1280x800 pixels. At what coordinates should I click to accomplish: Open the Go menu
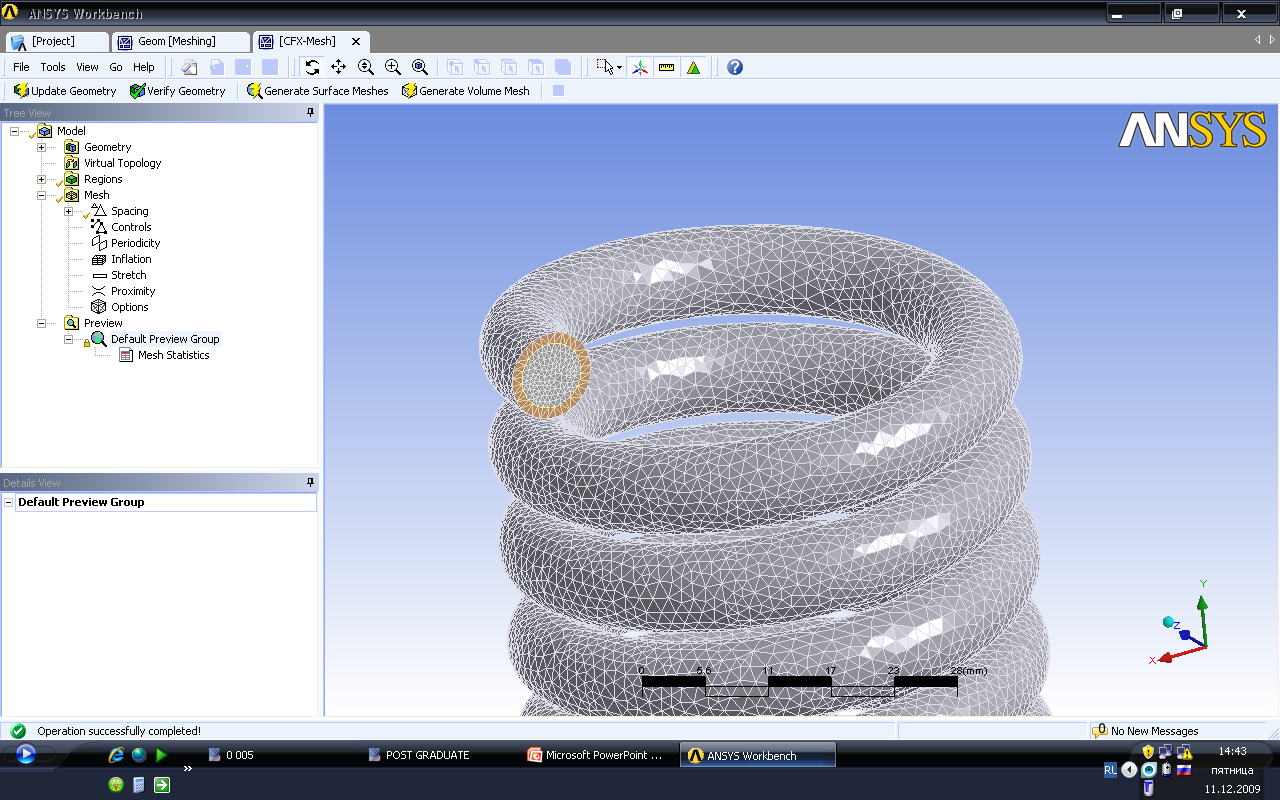point(116,67)
